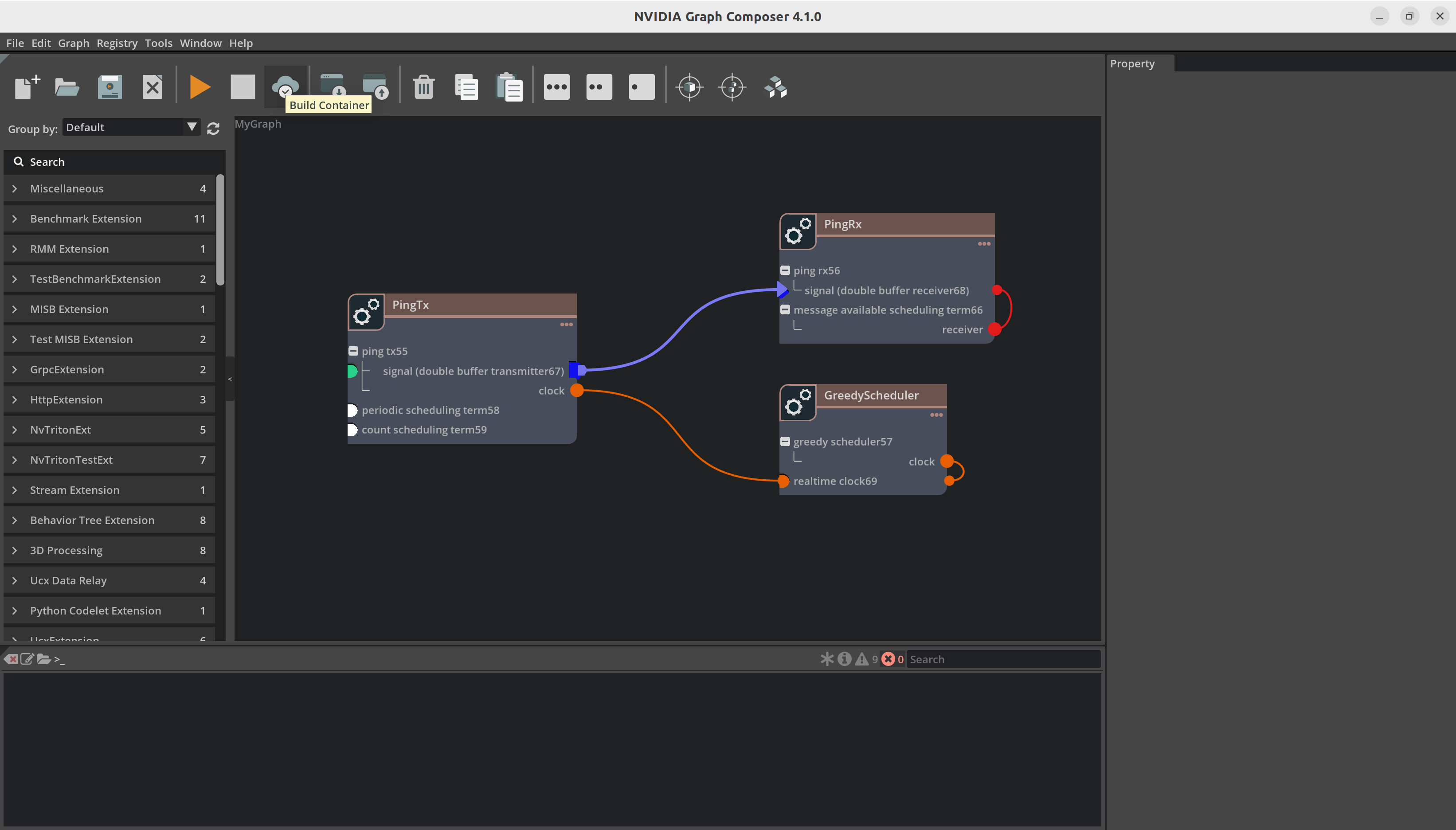
Task: Create a new graph with the toolbar icon
Action: click(x=27, y=87)
